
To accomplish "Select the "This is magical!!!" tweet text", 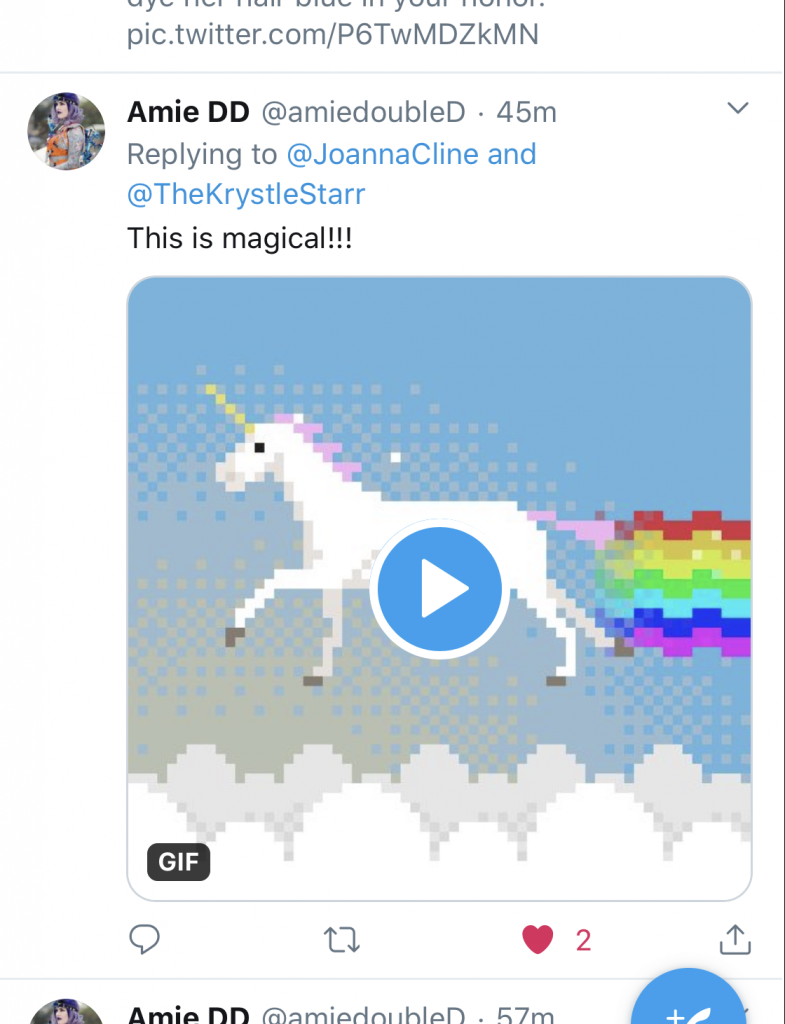I will click(x=240, y=238).
